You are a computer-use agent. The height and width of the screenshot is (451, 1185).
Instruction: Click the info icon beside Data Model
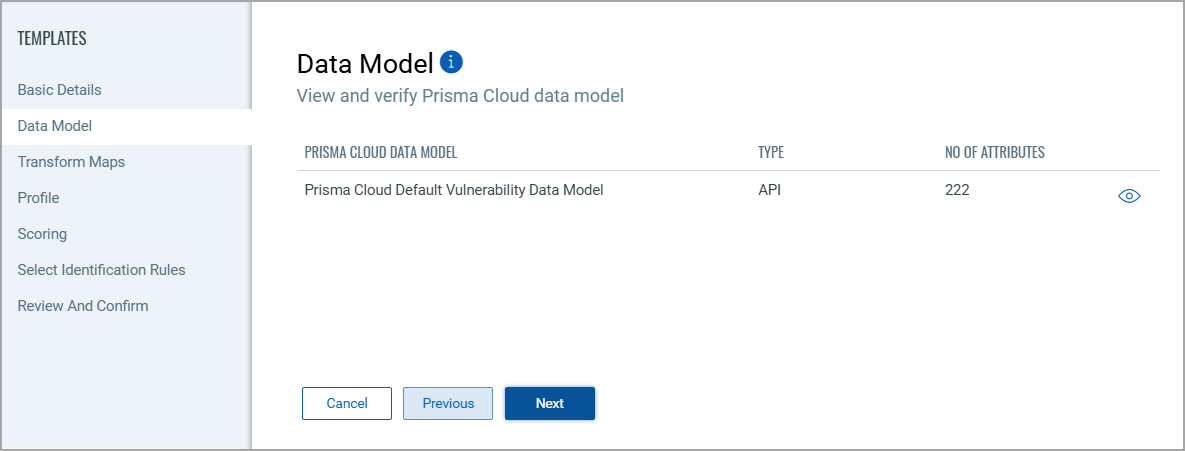pos(452,62)
